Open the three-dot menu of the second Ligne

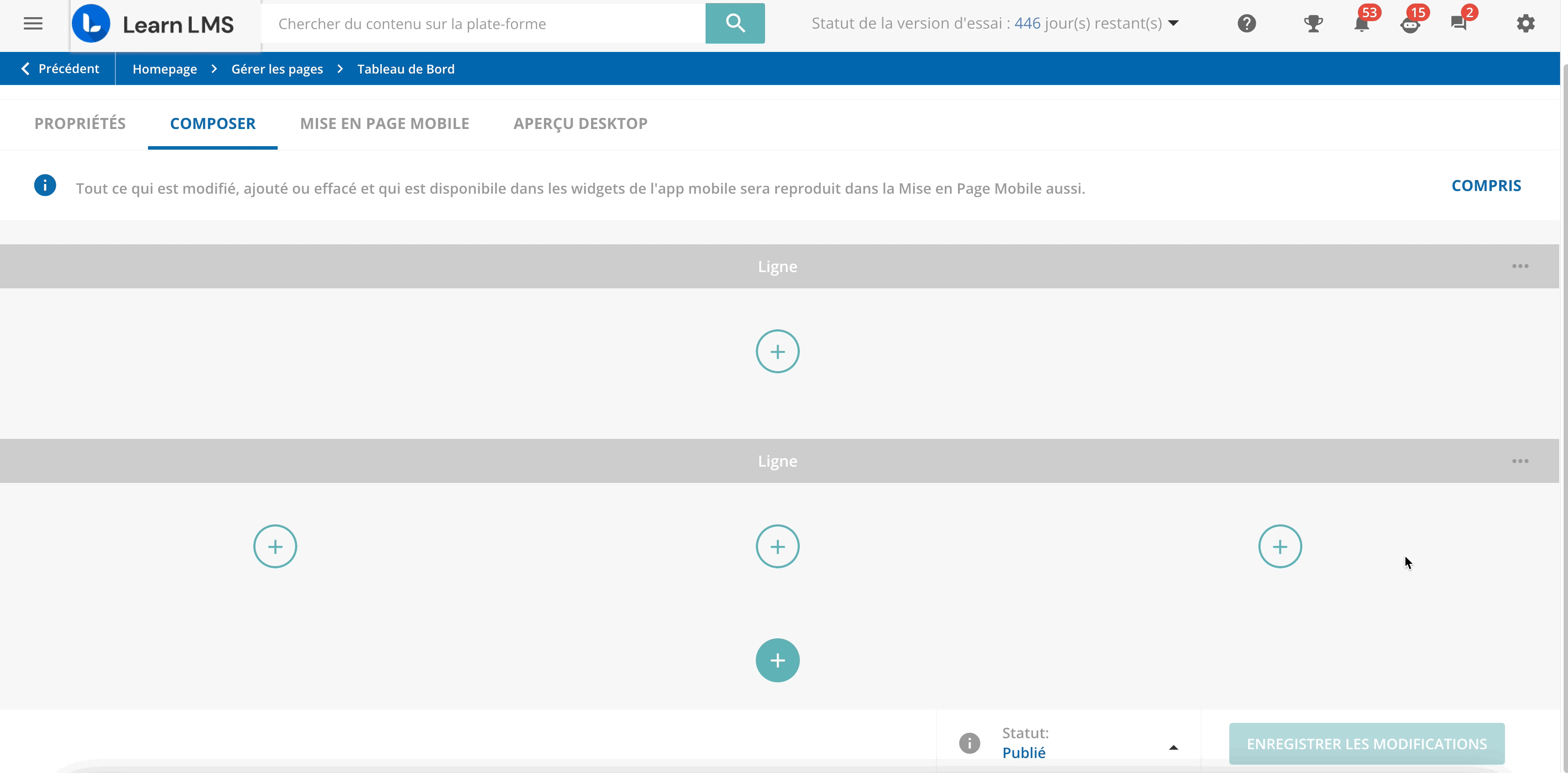point(1520,461)
